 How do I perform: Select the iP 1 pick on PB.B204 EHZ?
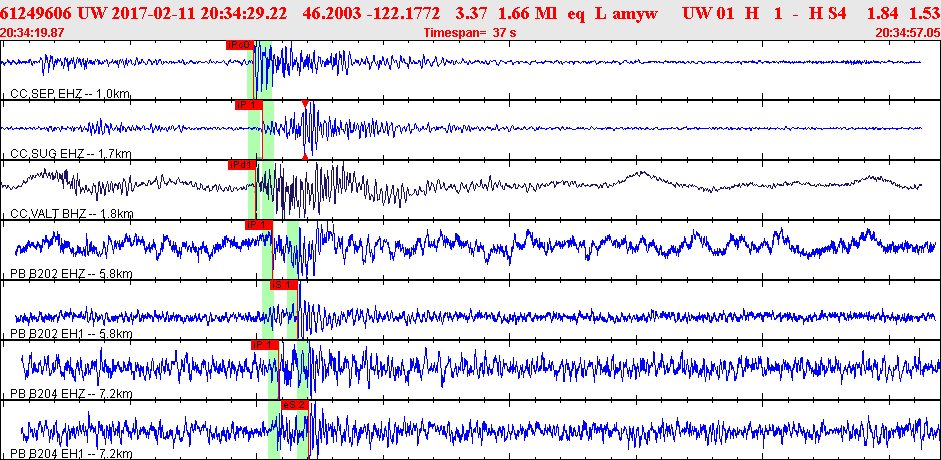[x=264, y=345]
